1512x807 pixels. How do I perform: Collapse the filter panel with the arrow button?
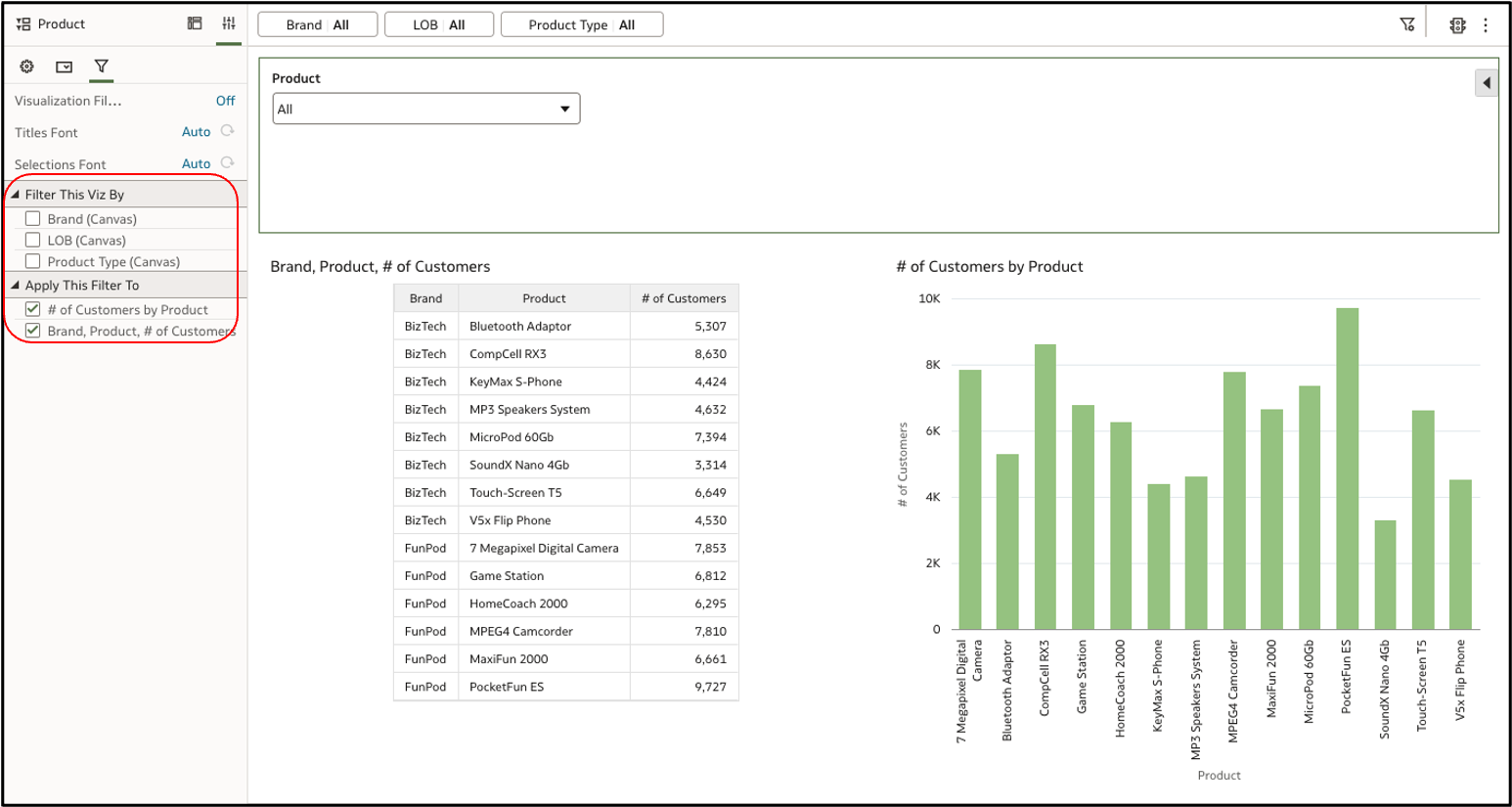1487,82
